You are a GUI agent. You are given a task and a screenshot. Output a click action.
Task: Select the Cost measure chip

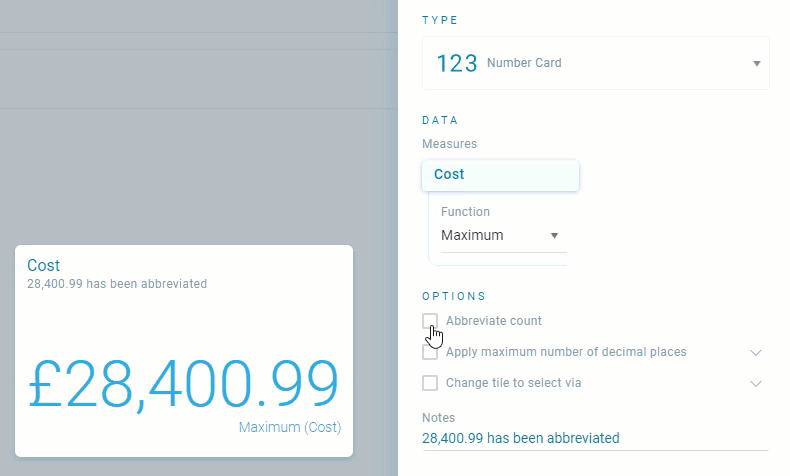(x=500, y=175)
